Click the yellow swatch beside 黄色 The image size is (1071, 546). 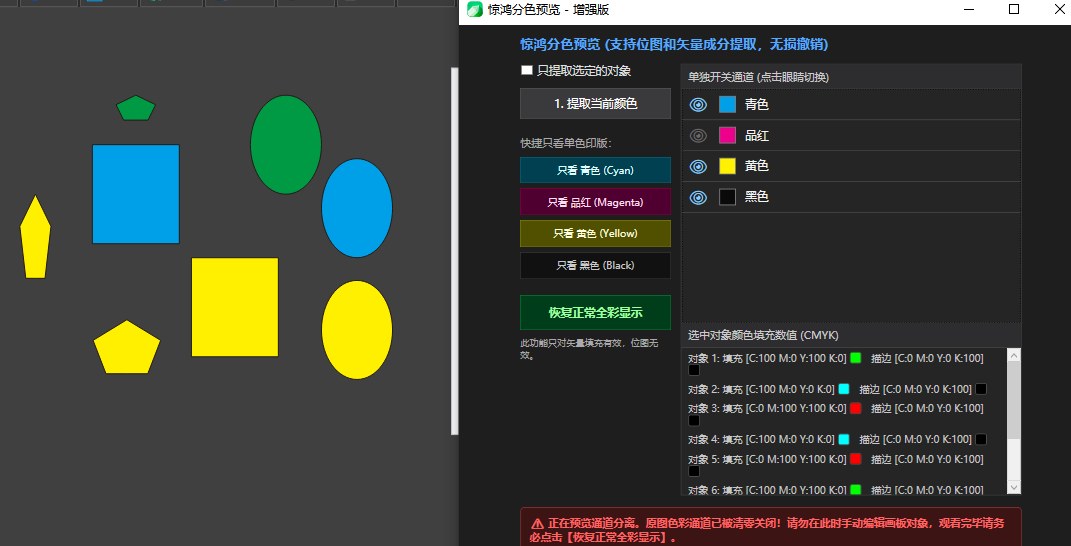pos(727,166)
